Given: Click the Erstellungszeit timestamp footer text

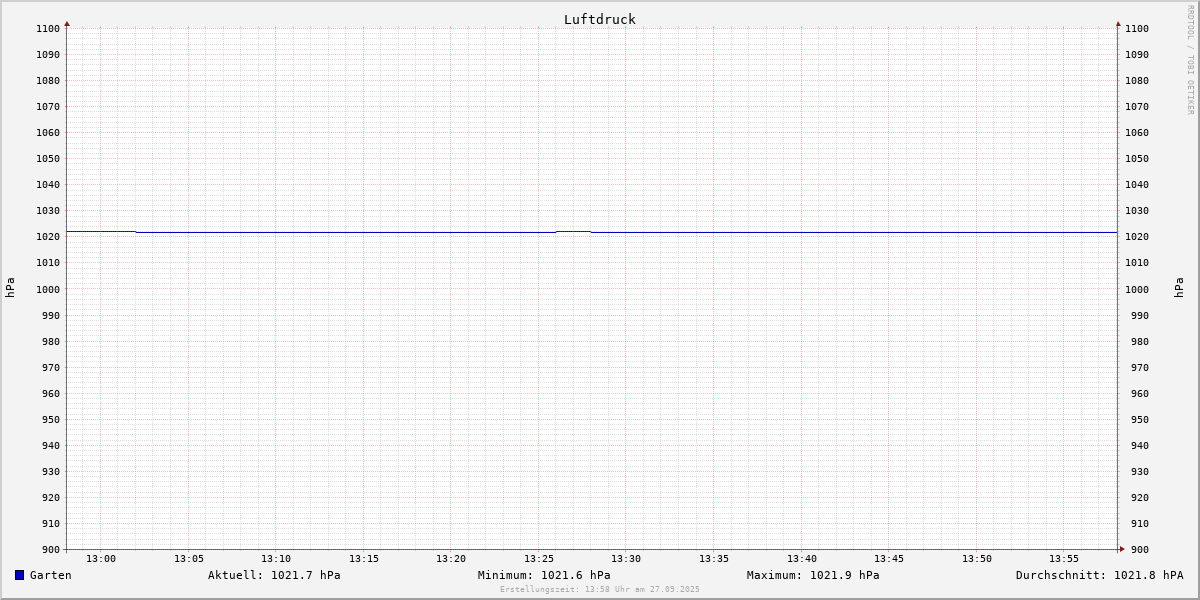Looking at the screenshot, I should (600, 590).
